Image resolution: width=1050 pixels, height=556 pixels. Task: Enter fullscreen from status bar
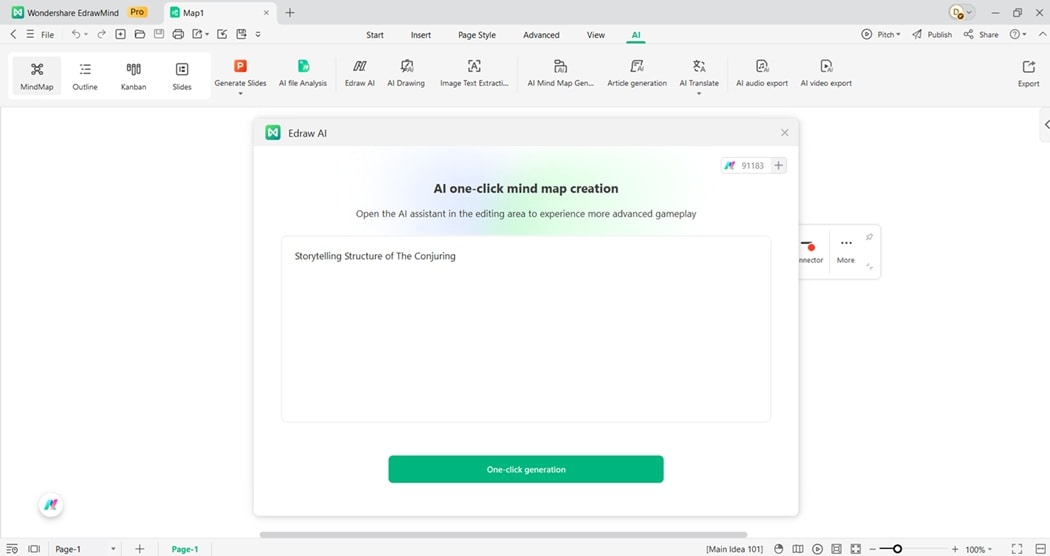pyautogui.click(x=1017, y=549)
